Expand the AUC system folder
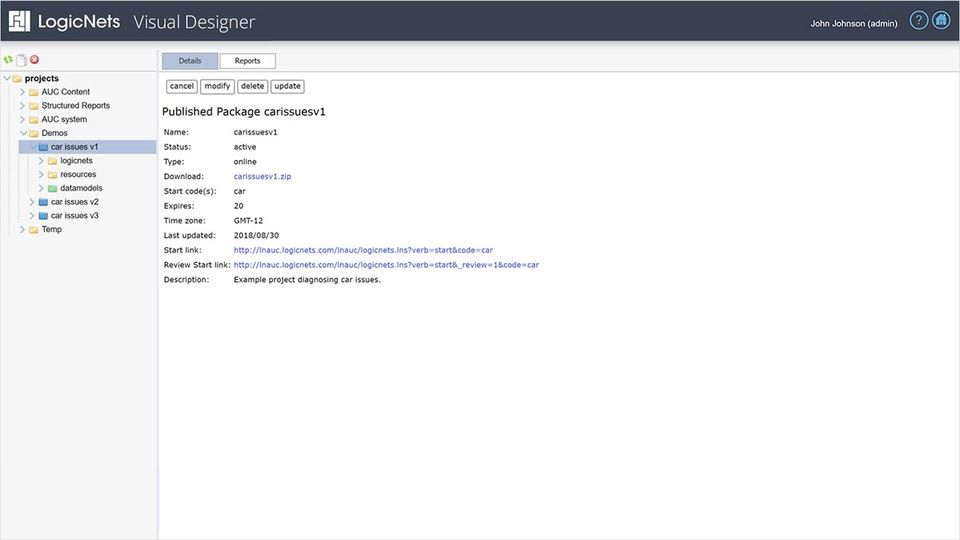This screenshot has height=540, width=960. pos(23,119)
